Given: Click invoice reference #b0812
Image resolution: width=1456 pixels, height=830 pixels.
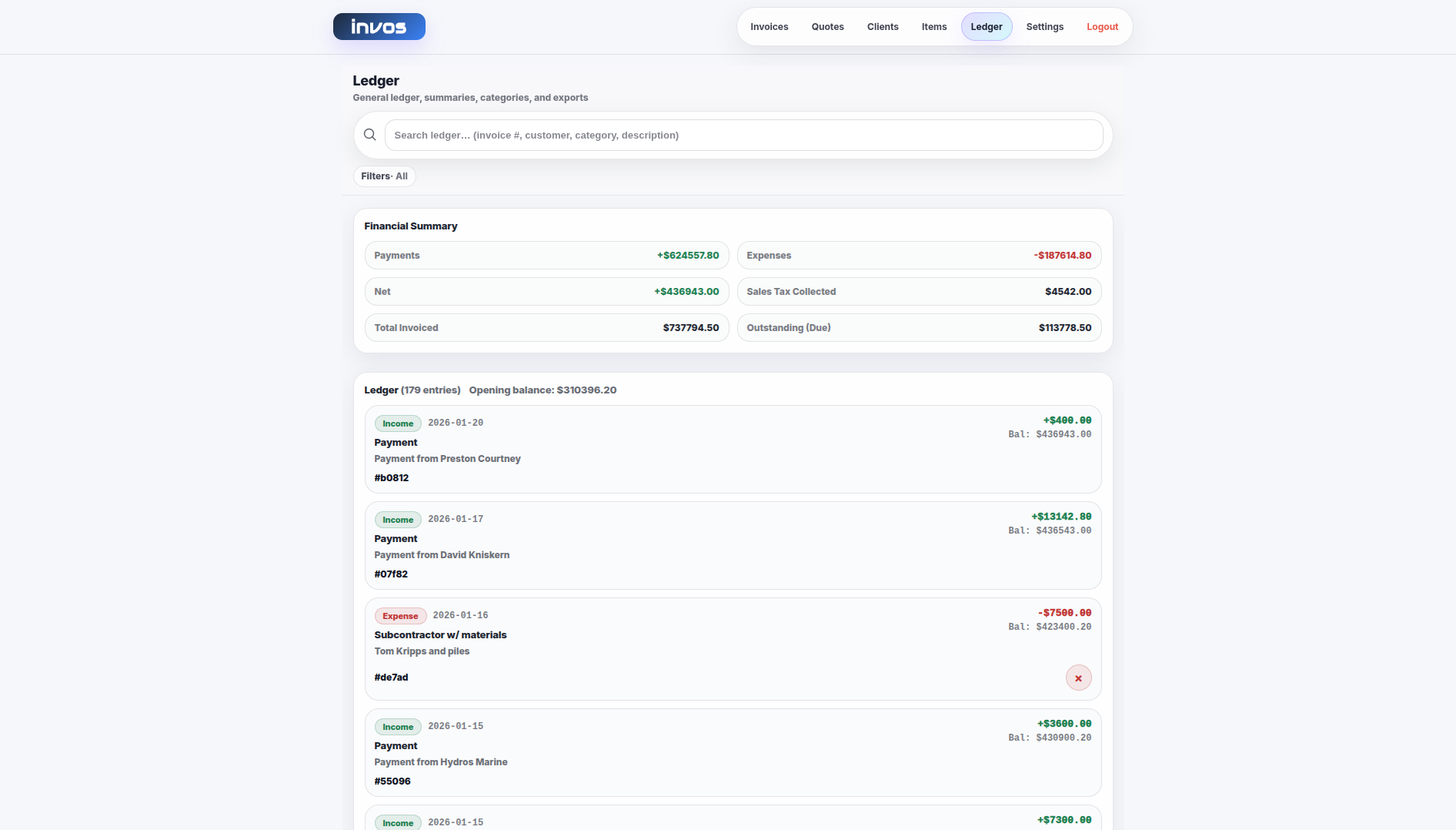Looking at the screenshot, I should pos(392,478).
